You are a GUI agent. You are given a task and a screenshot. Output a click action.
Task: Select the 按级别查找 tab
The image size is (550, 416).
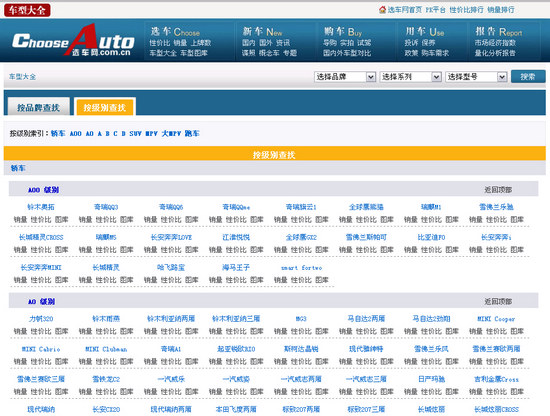[x=105, y=107]
